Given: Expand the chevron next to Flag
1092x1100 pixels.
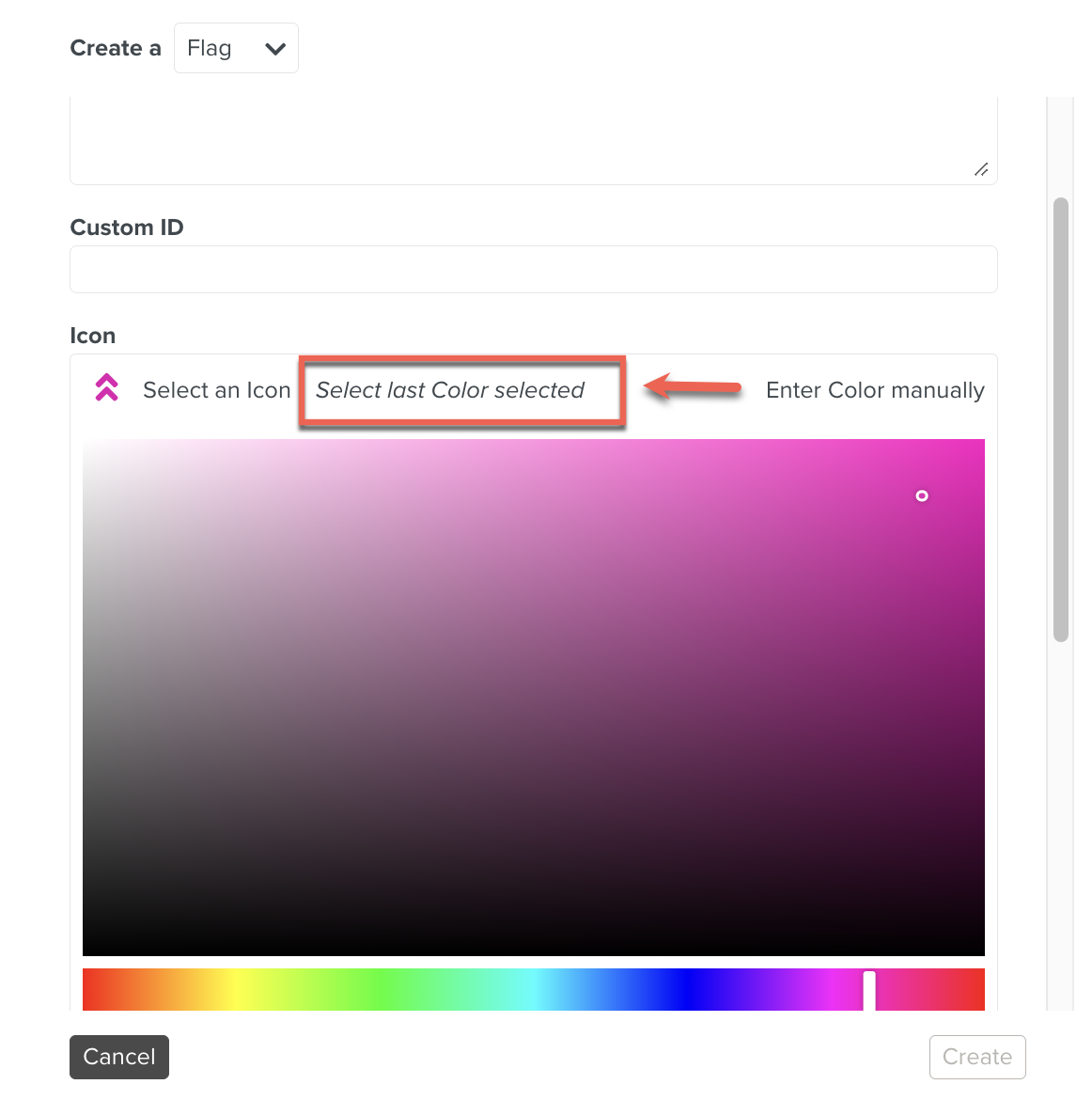Looking at the screenshot, I should 273,48.
